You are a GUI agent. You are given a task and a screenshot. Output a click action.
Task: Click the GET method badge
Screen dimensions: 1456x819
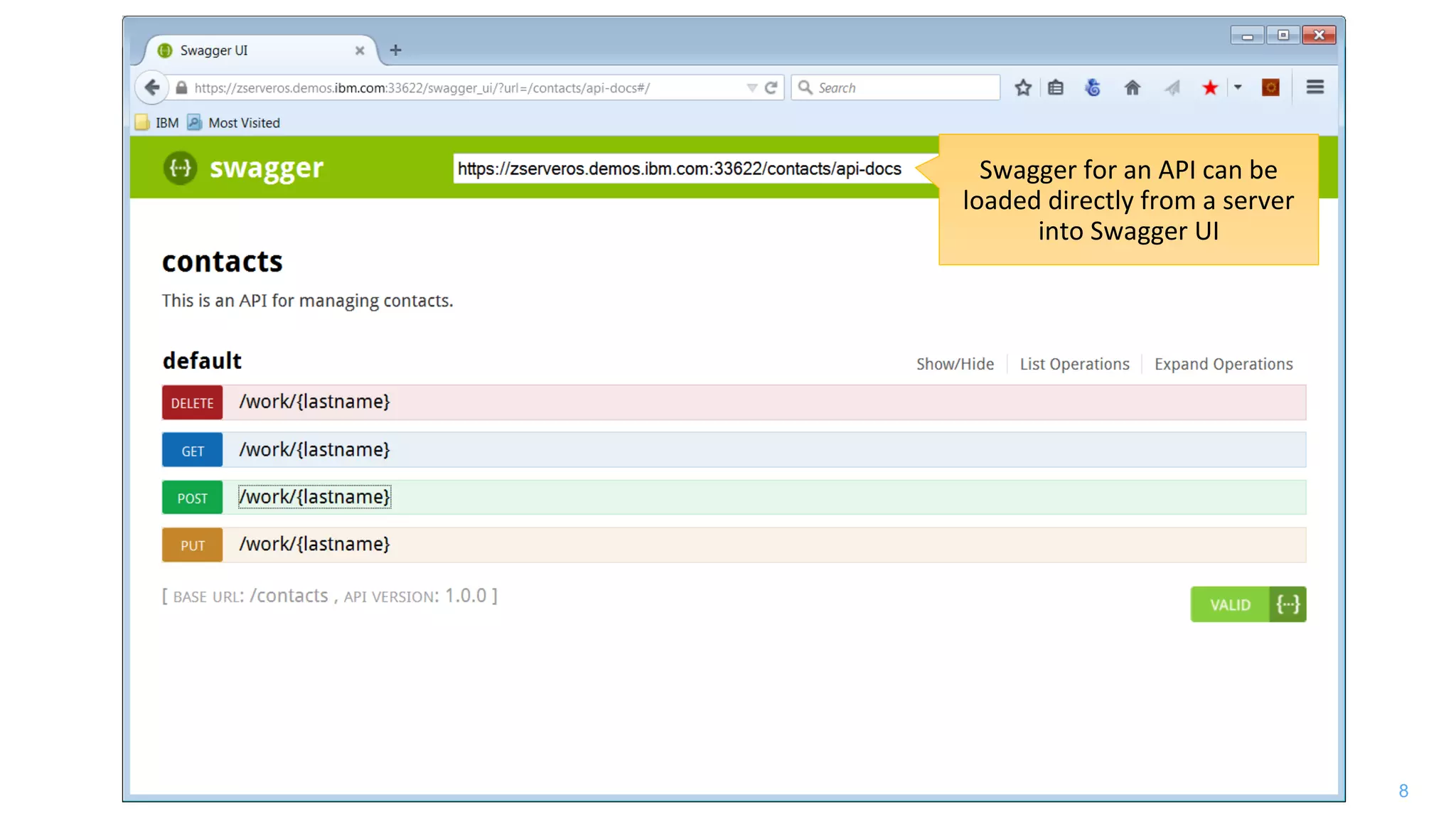[x=192, y=450]
